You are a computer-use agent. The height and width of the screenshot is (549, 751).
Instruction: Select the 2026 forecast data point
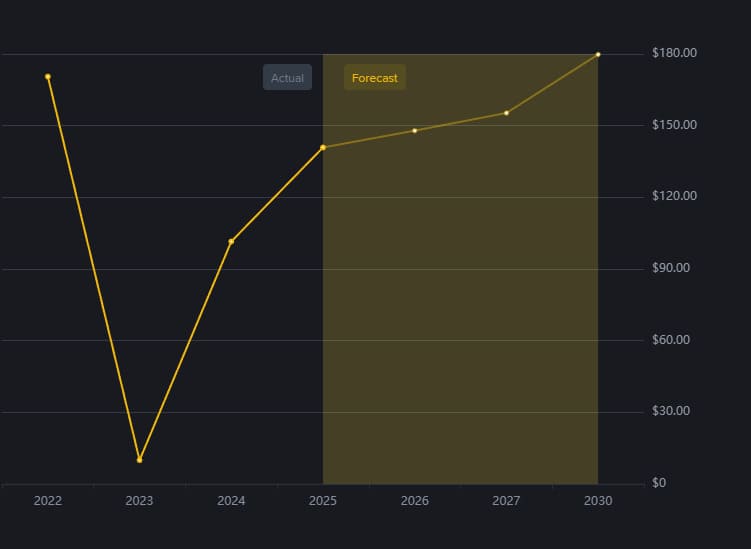point(415,130)
